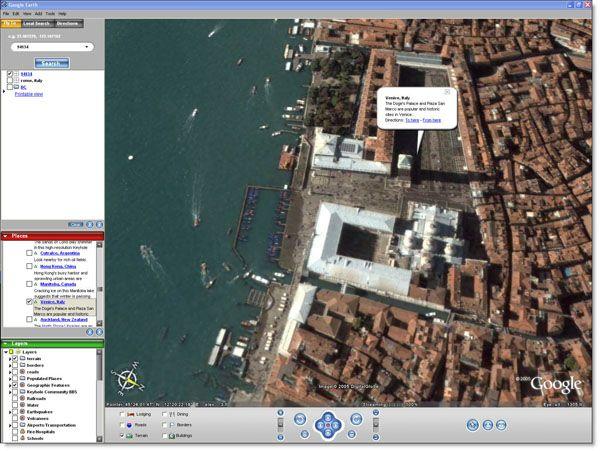Open the 94634 search result link
Image resolution: width=600 pixels, height=451 pixels.
(26, 74)
